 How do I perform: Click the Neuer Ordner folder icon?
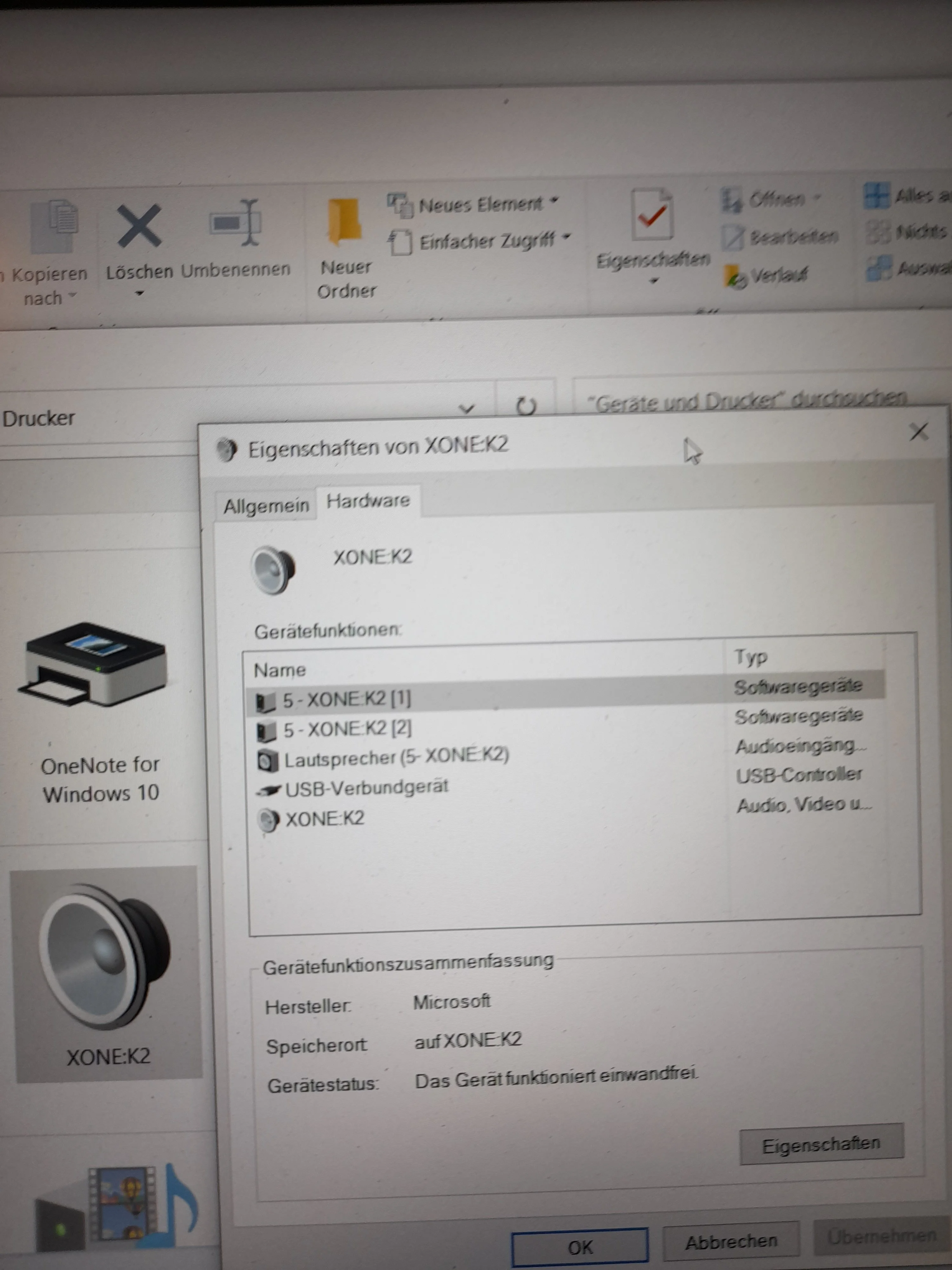[x=346, y=221]
